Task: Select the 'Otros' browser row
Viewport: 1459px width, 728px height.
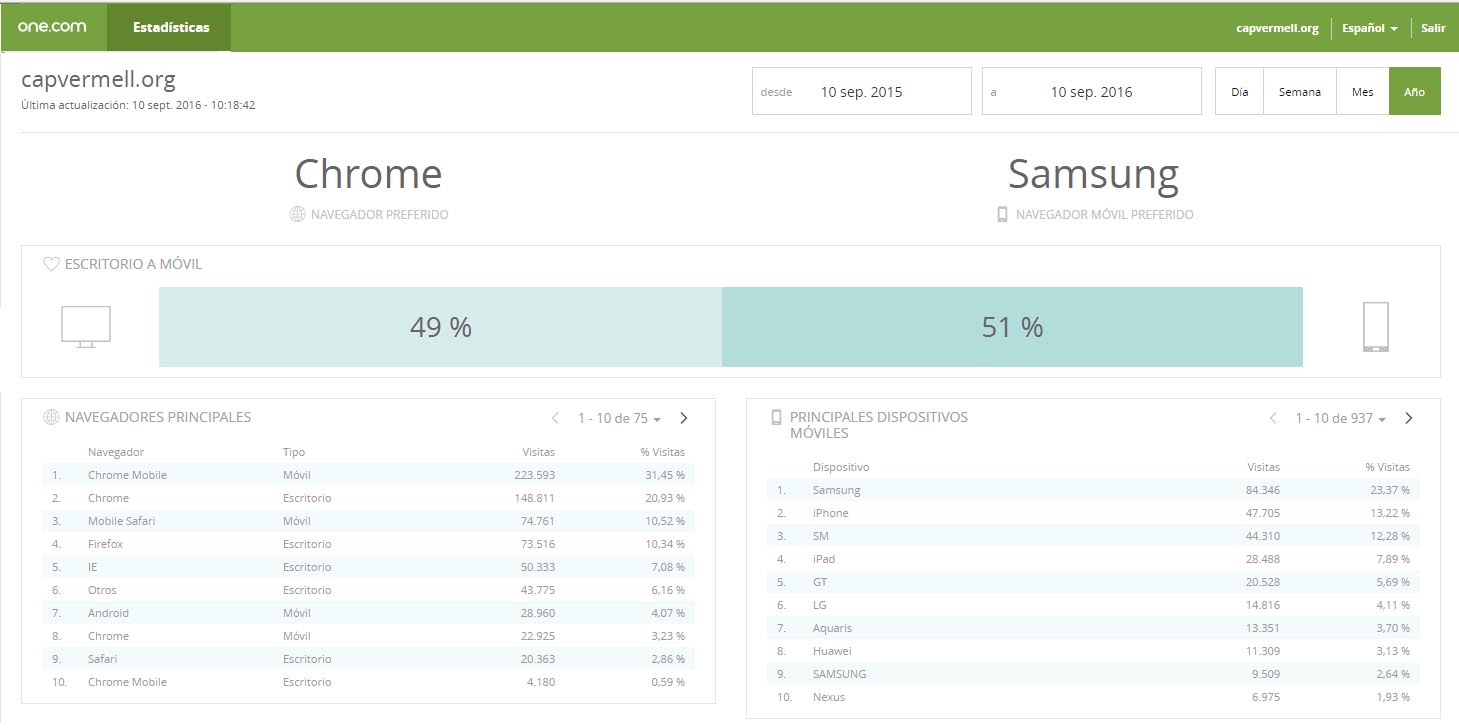Action: [368, 590]
